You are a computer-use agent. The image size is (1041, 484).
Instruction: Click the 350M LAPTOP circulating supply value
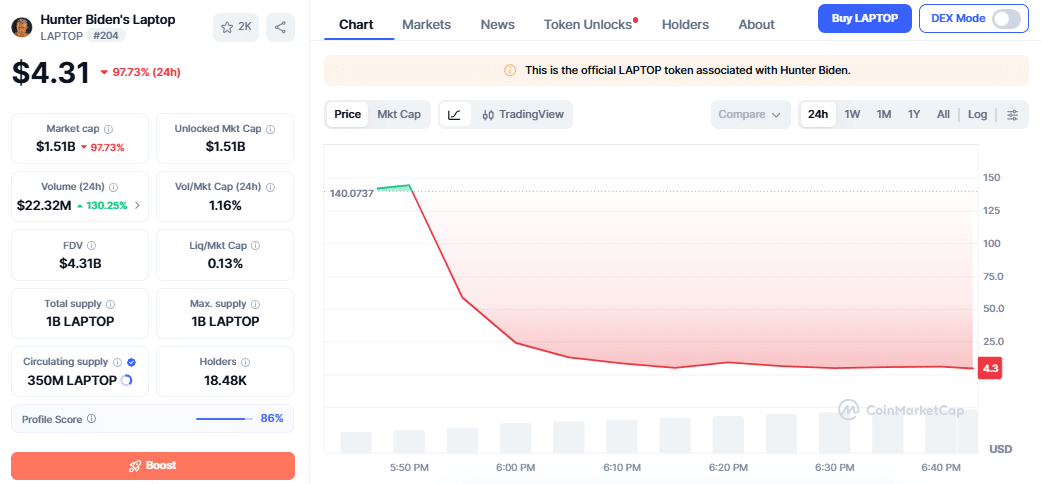click(72, 380)
